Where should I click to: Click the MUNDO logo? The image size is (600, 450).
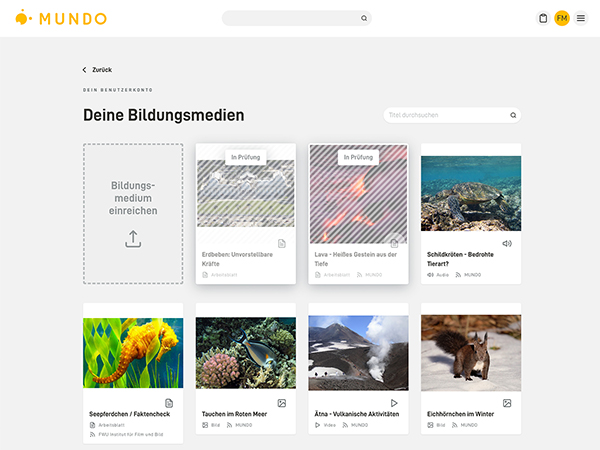pos(61,18)
